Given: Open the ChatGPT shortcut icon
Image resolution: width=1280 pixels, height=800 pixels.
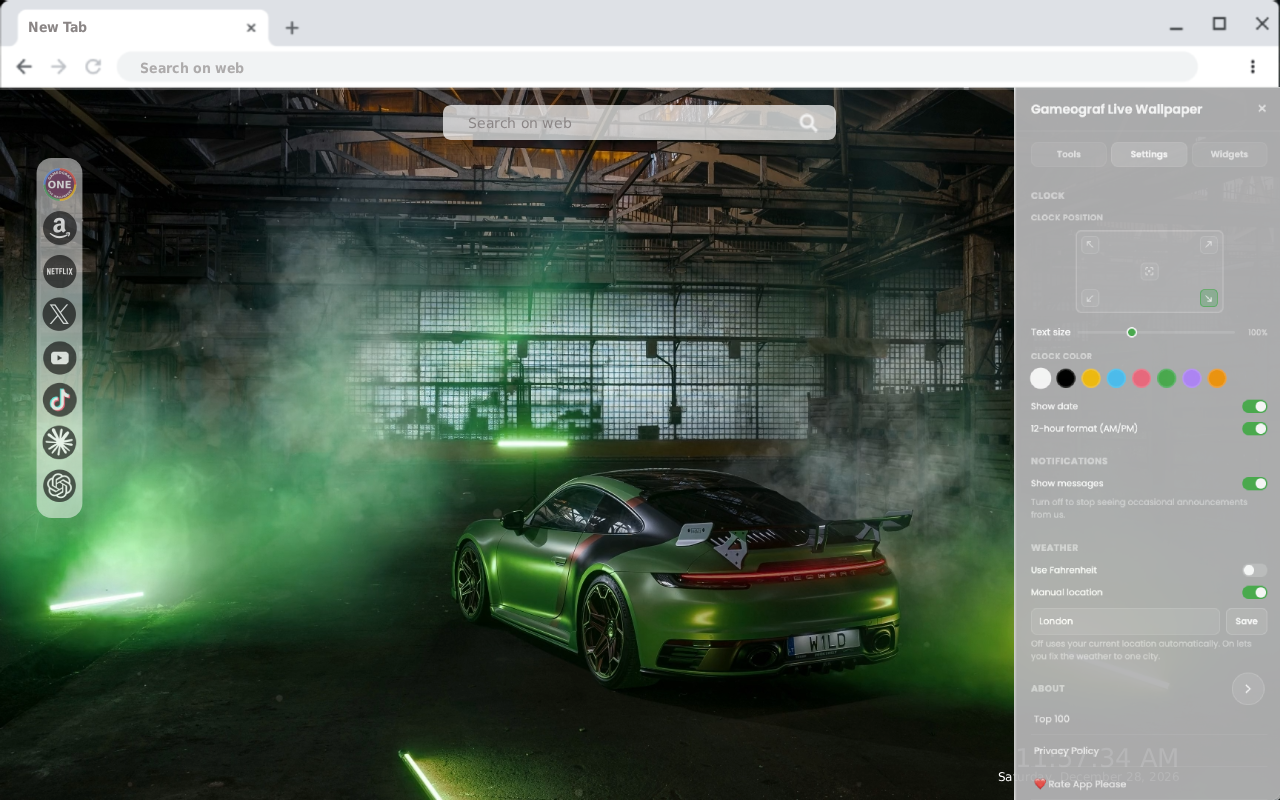Looking at the screenshot, I should coord(60,486).
